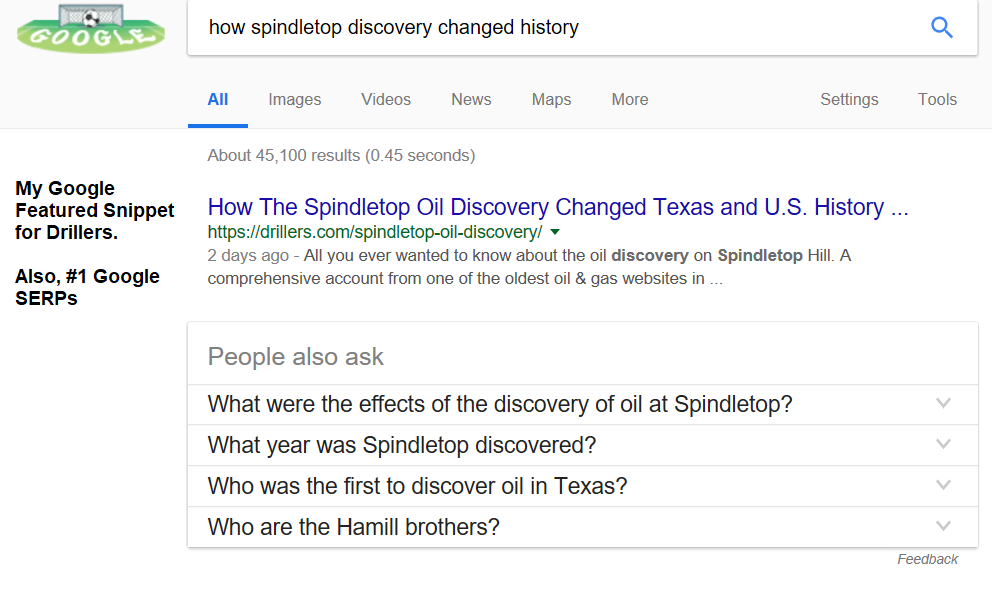Image resolution: width=992 pixels, height=589 pixels.
Task: Click the Google soccer doodle logo
Action: coord(91,30)
